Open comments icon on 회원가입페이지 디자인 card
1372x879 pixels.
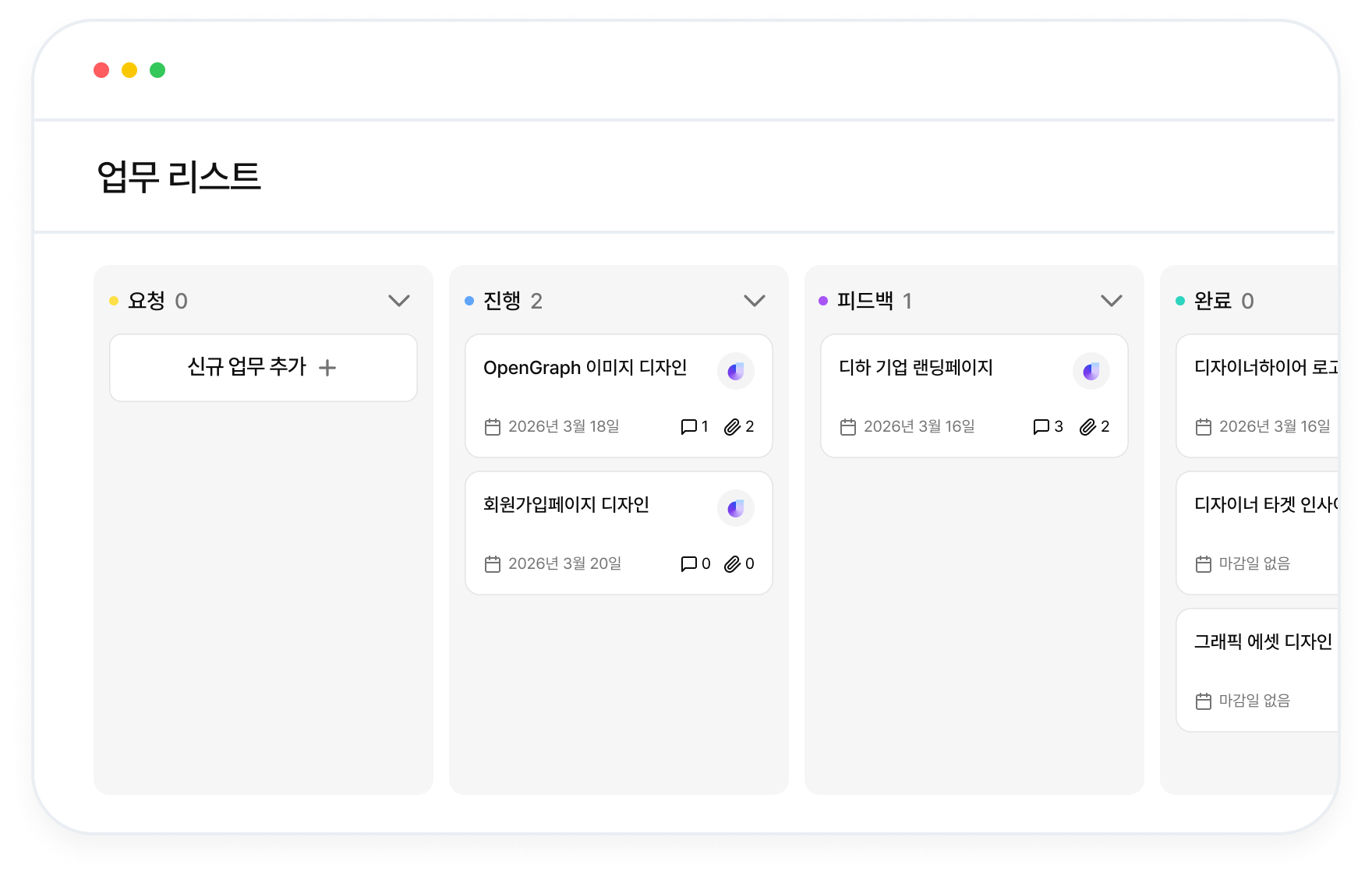point(688,563)
